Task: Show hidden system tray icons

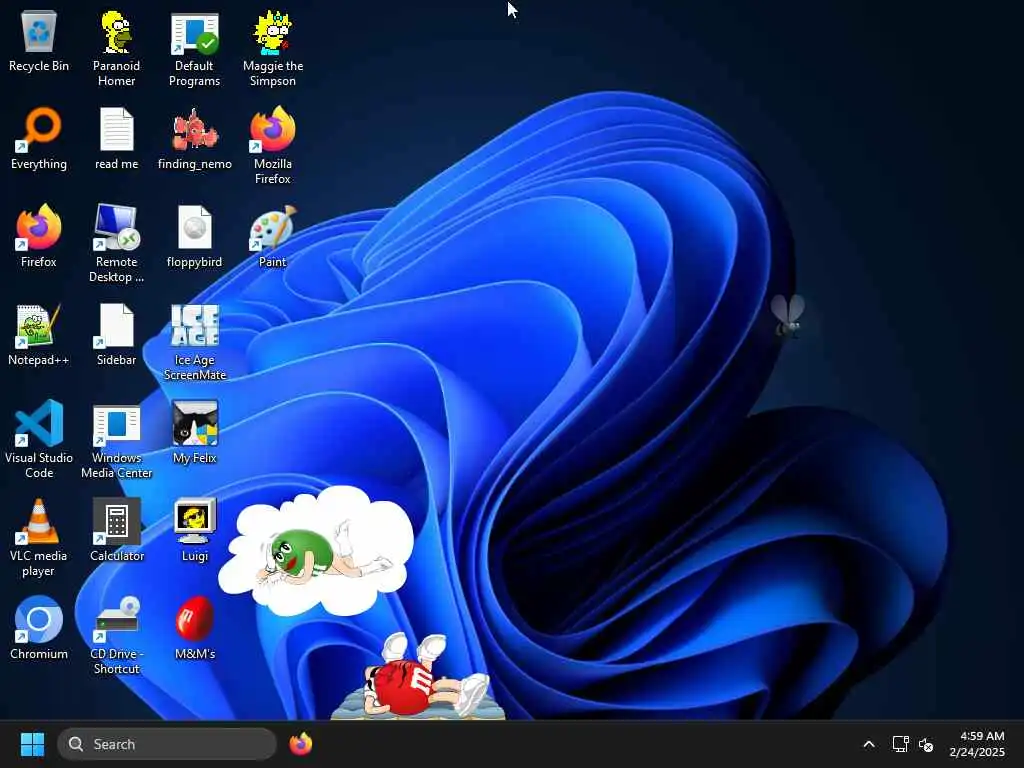Action: click(x=869, y=744)
